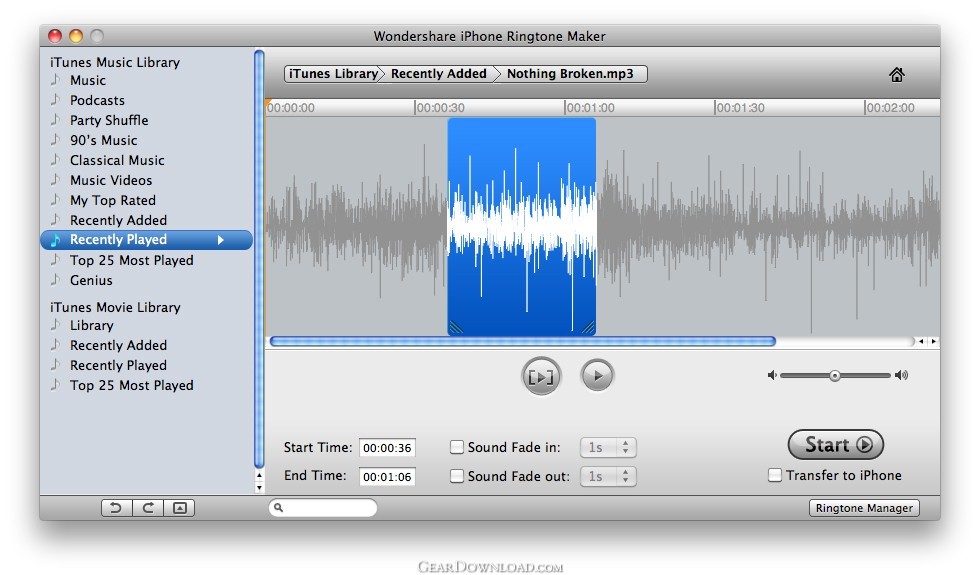The height and width of the screenshot is (575, 980).
Task: Click the Start Time input field
Action: (387, 448)
